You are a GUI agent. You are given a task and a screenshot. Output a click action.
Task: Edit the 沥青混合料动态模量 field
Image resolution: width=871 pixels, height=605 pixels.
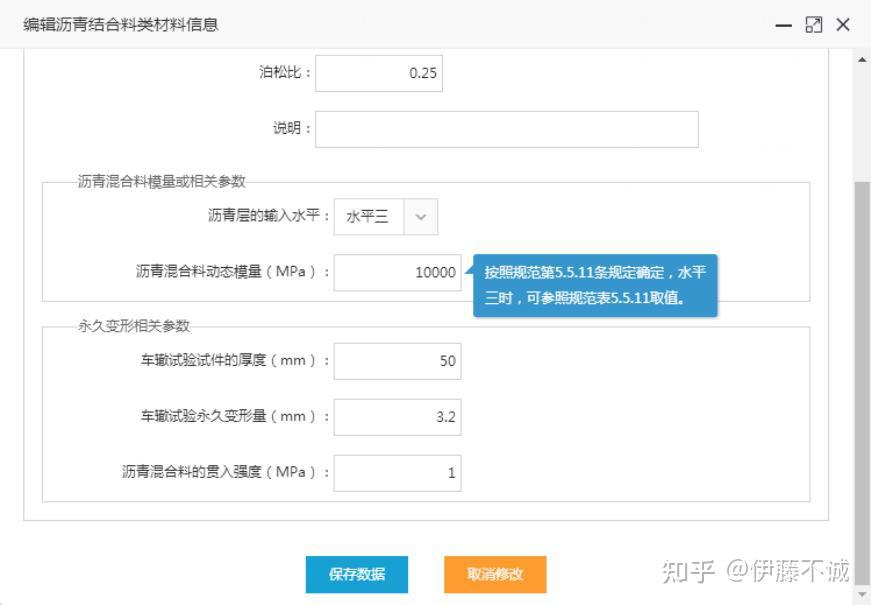(397, 272)
